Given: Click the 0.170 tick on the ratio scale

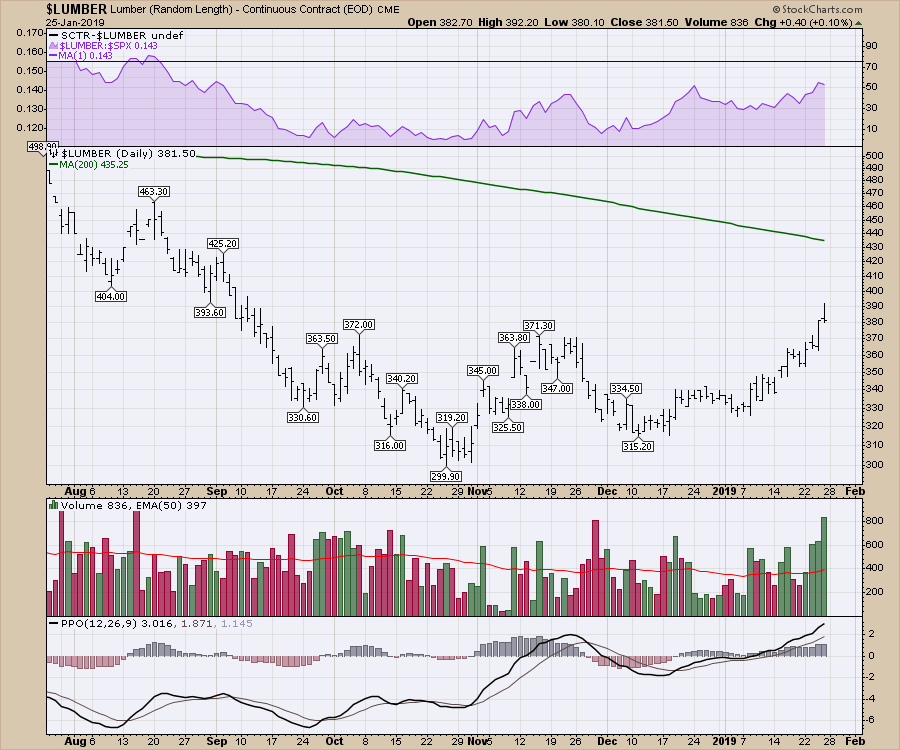Looking at the screenshot, I should pyautogui.click(x=30, y=33).
